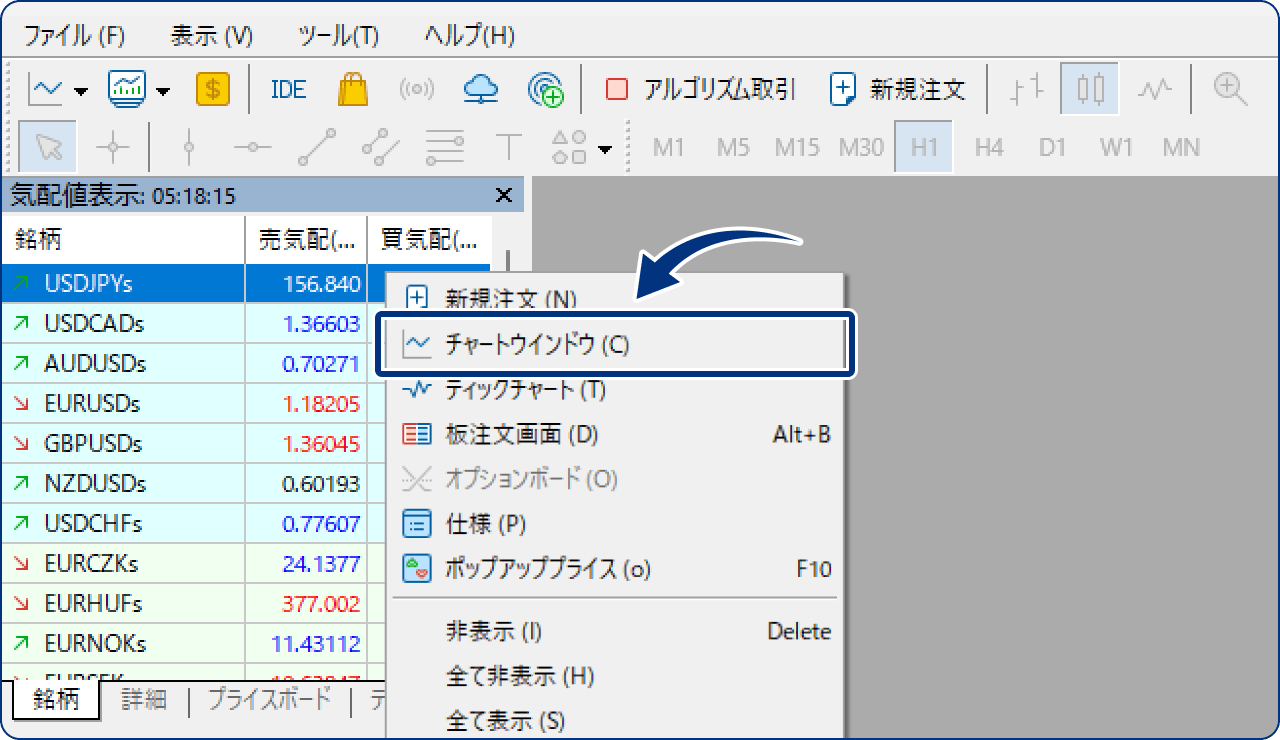Select the H1 timeframe
1280x740 pixels.
[x=925, y=148]
